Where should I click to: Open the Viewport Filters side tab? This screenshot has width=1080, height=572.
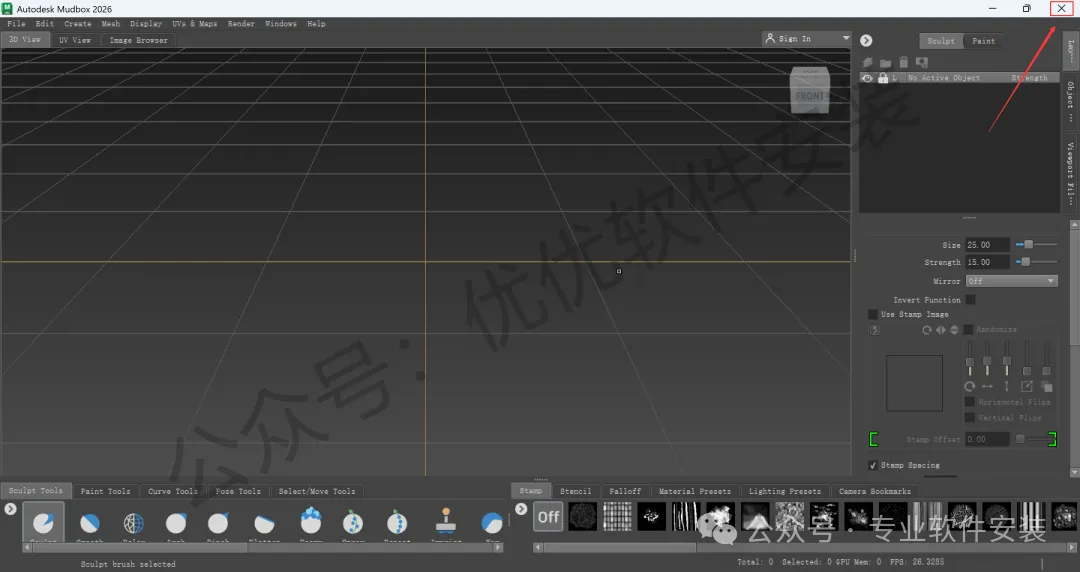click(1070, 172)
